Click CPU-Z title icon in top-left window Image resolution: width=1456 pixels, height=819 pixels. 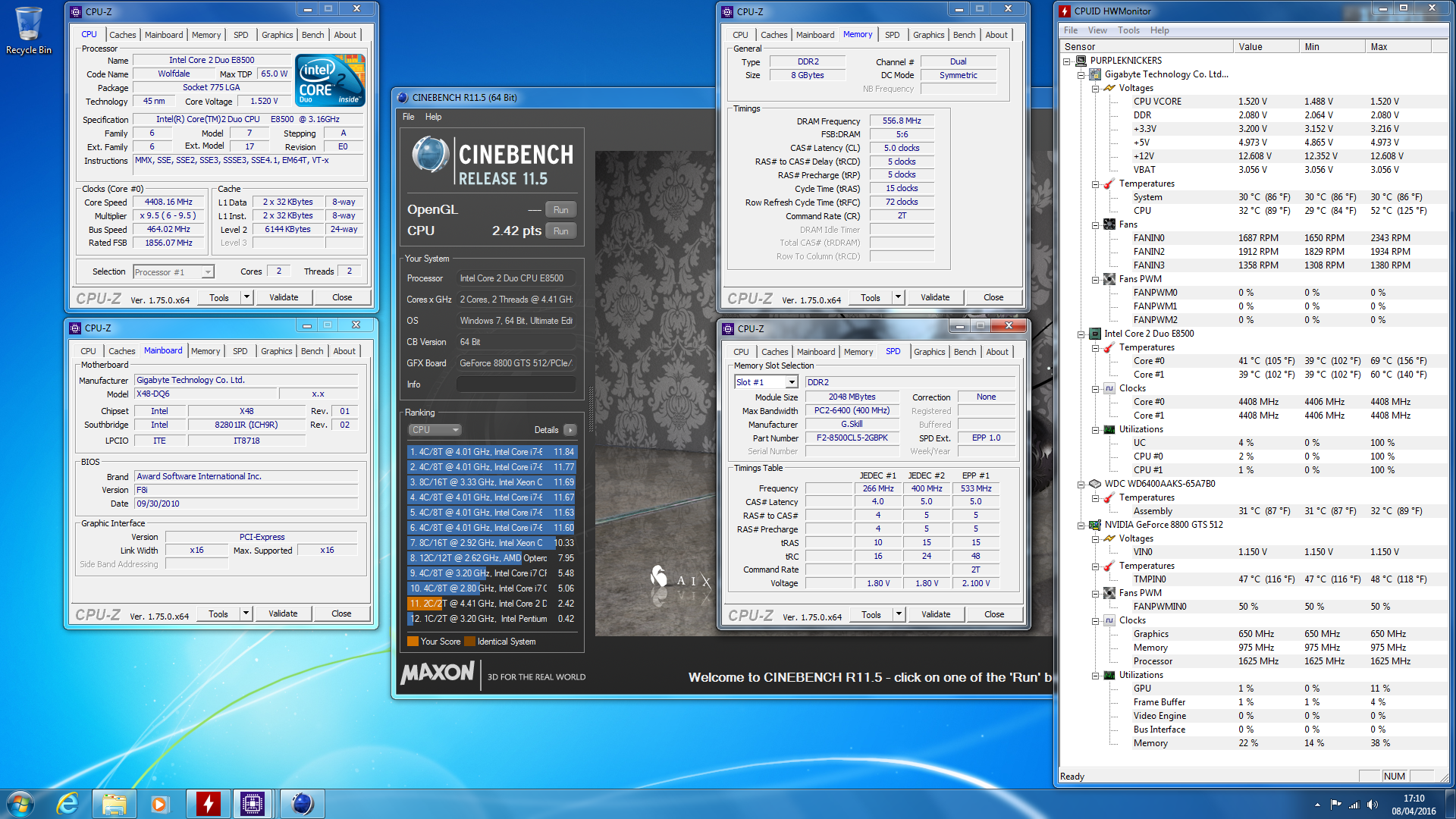(x=76, y=11)
